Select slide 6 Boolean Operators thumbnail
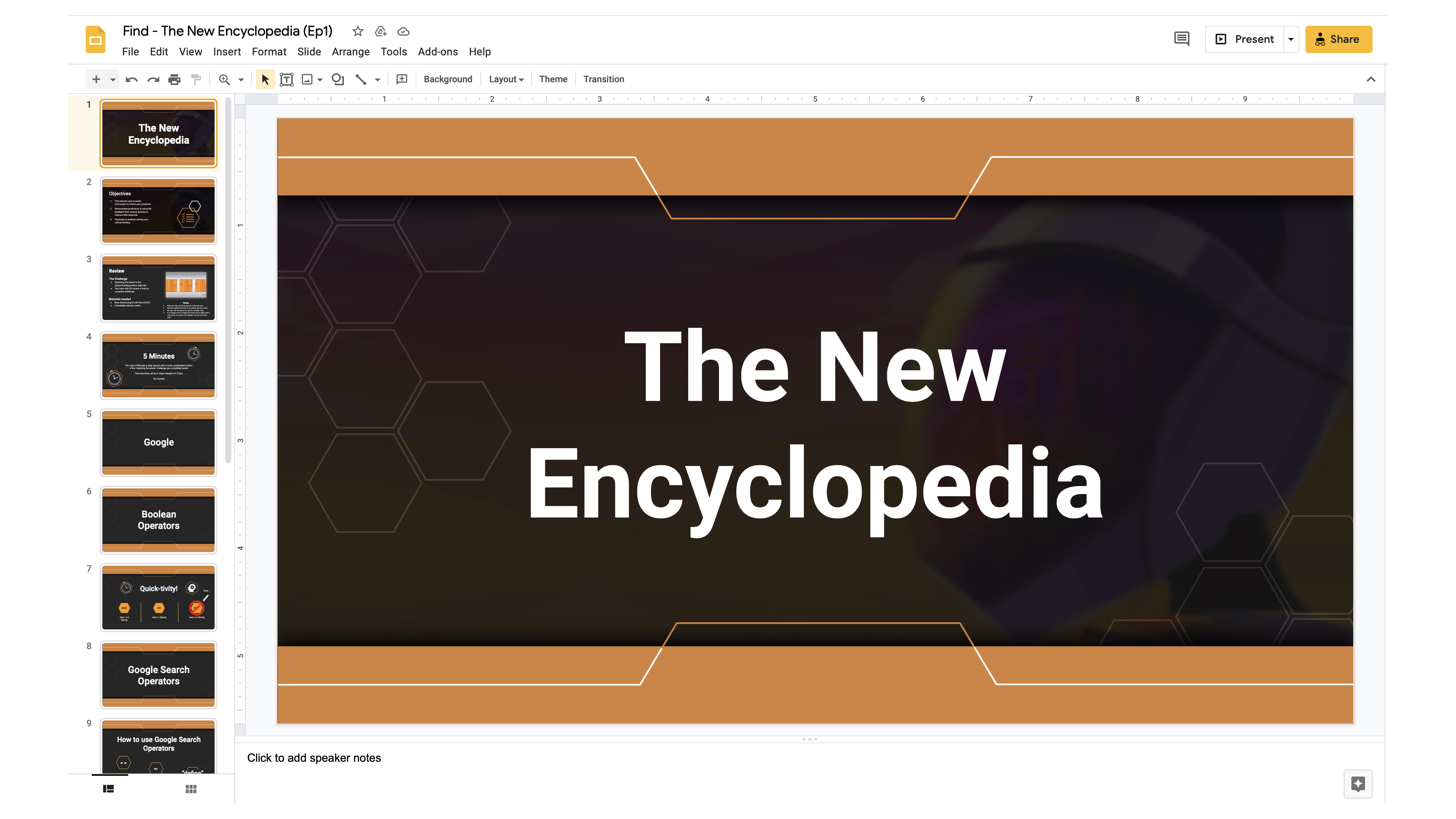 pyautogui.click(x=158, y=520)
